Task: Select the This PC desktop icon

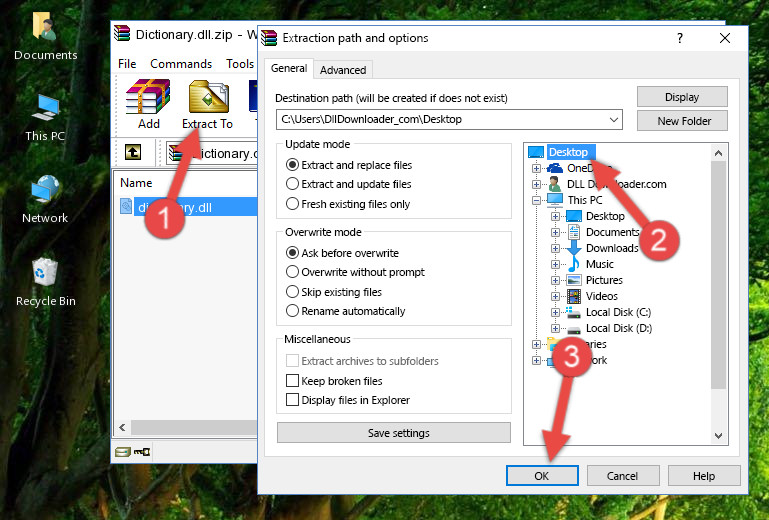Action: coord(45,117)
